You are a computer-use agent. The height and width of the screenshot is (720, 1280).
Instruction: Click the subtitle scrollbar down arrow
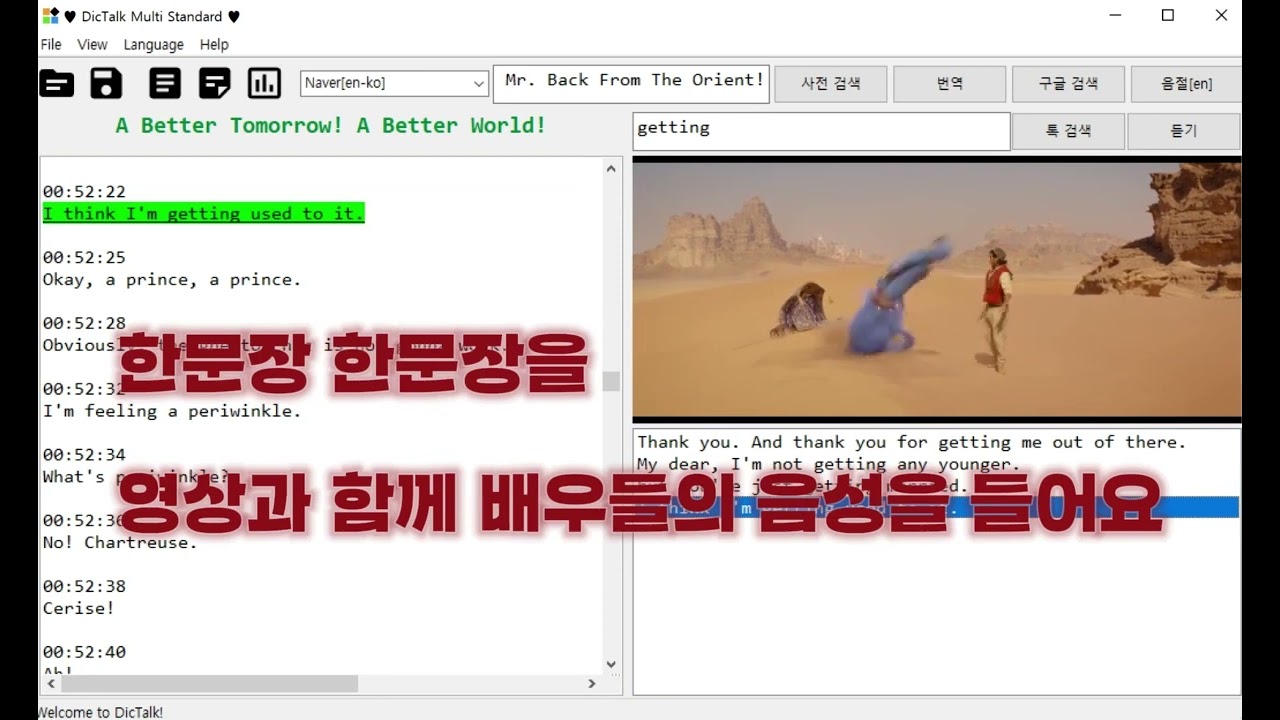[611, 665]
